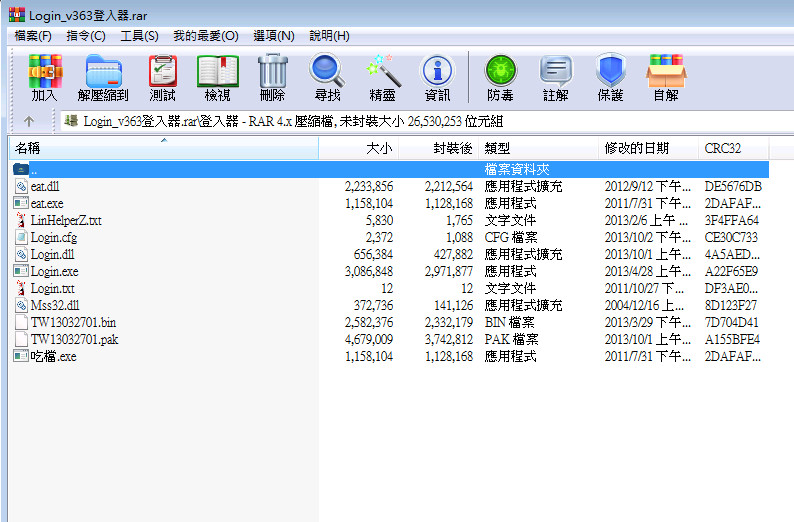
Task: Click type cell 'PAK 檔案'
Action: click(511, 339)
